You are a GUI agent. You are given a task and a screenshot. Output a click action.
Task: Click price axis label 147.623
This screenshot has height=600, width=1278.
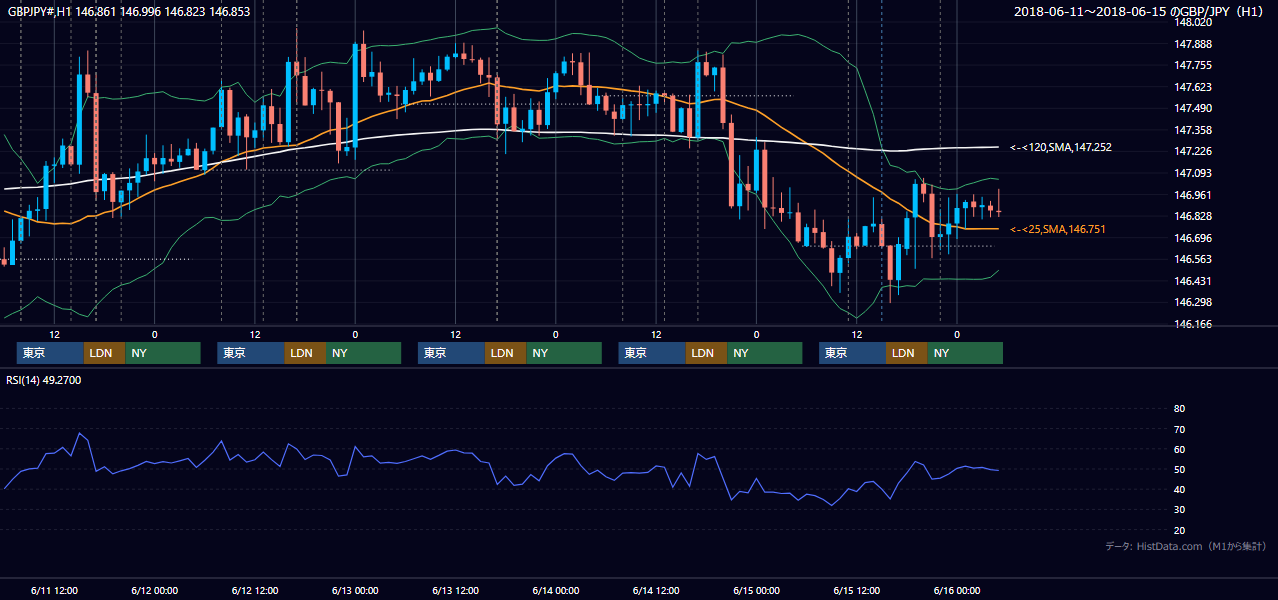tap(1192, 87)
